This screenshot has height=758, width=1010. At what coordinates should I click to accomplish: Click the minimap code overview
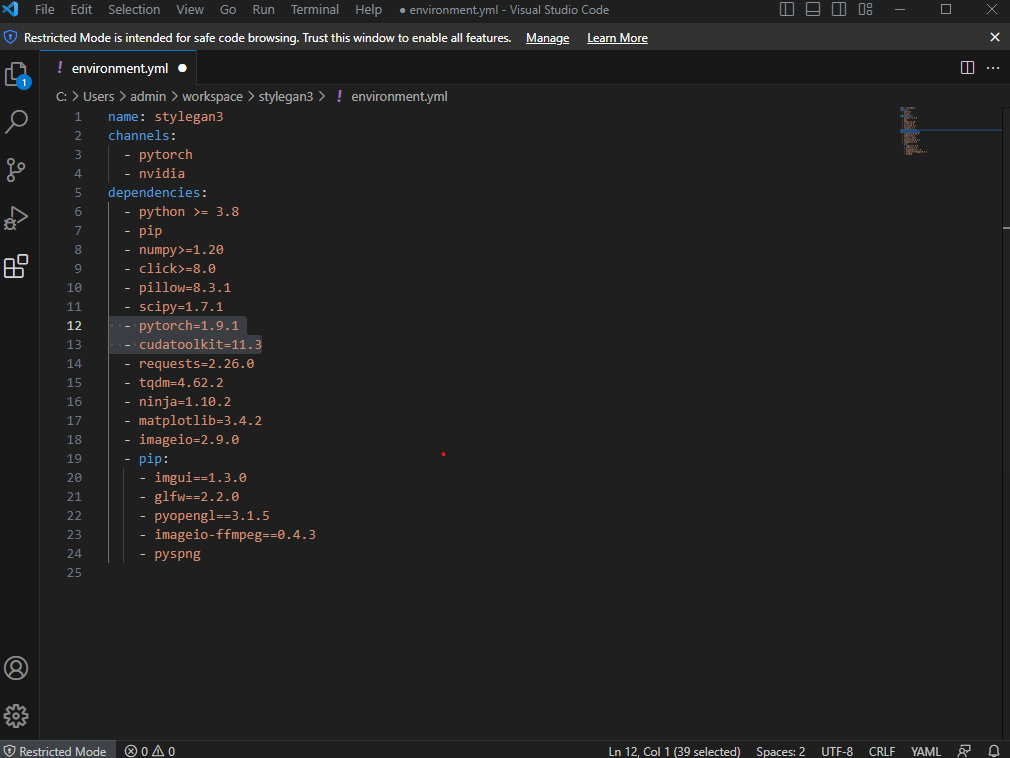913,131
